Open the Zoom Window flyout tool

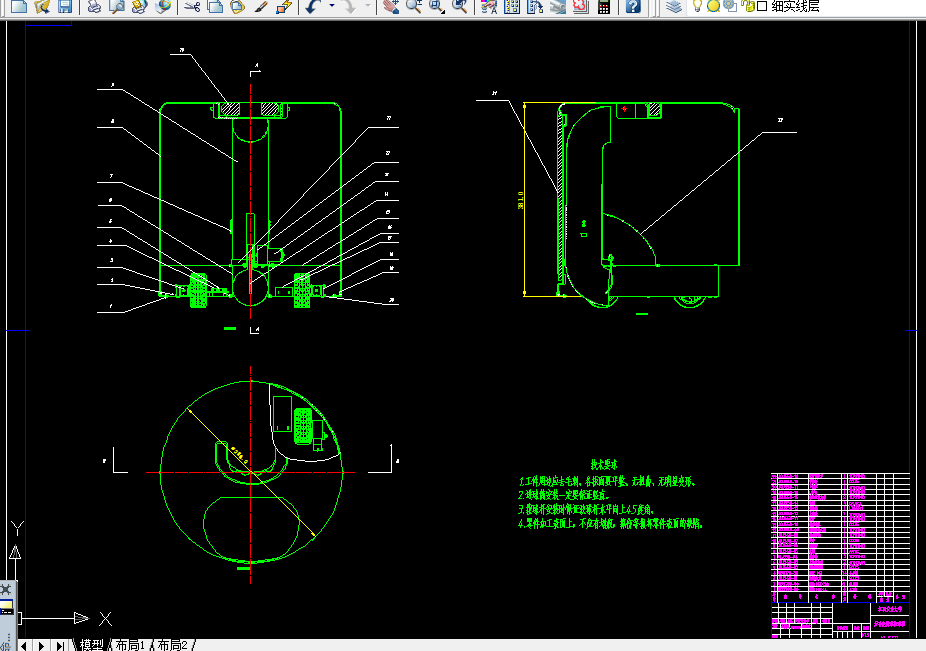pos(436,6)
